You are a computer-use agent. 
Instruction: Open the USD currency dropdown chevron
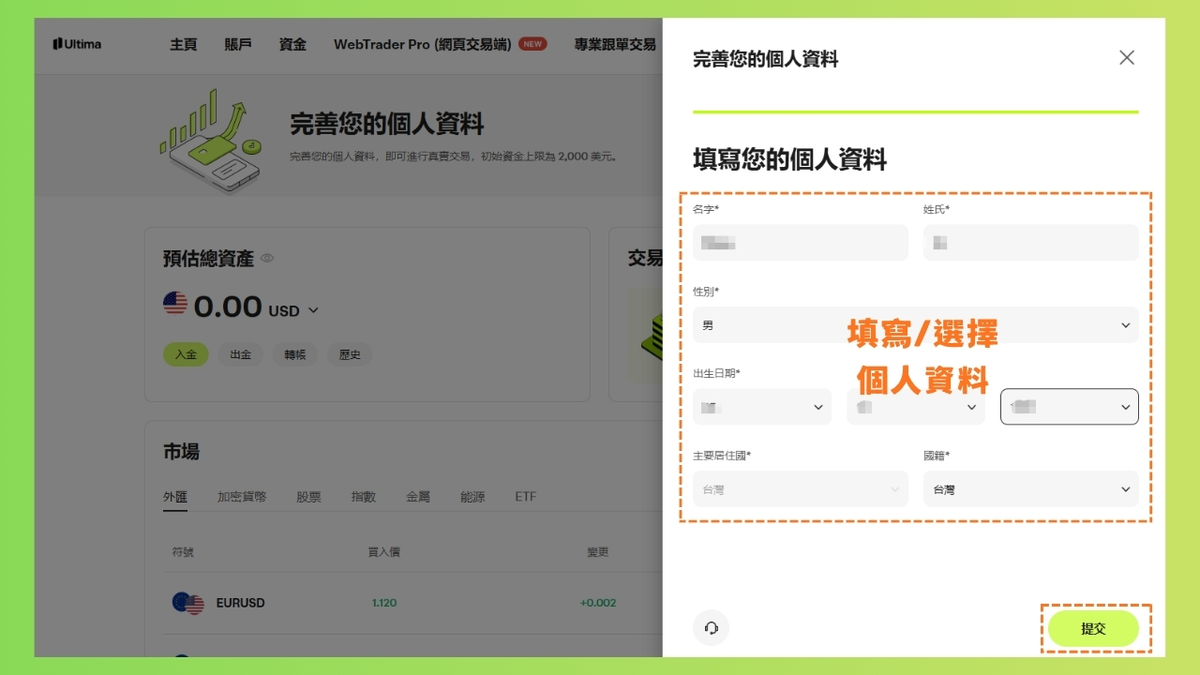click(x=313, y=311)
